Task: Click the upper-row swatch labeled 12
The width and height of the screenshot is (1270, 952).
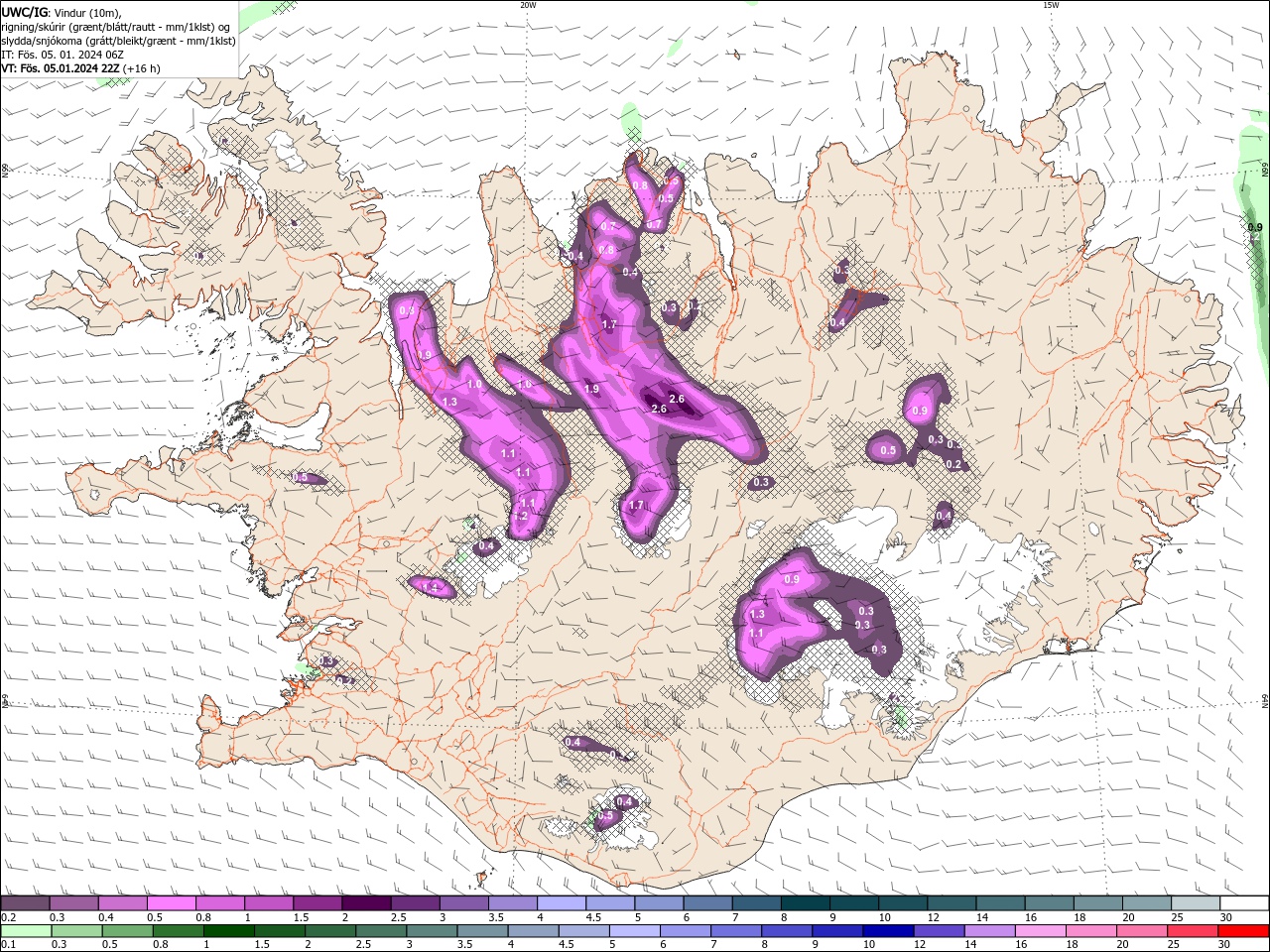Action: (x=950, y=903)
